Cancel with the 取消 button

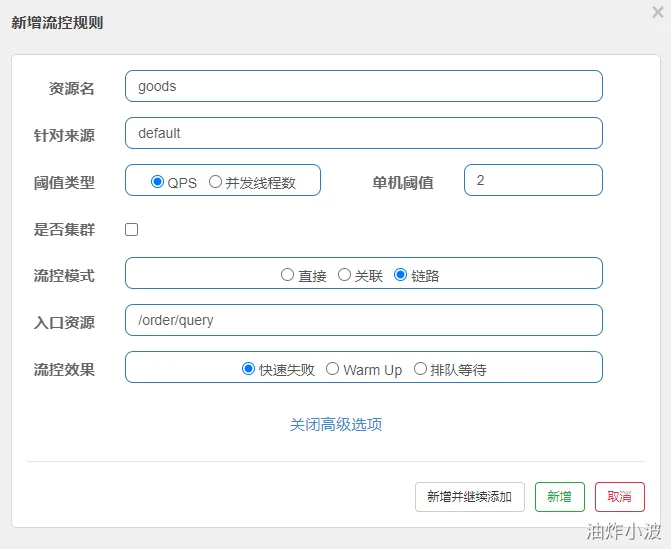tap(619, 497)
